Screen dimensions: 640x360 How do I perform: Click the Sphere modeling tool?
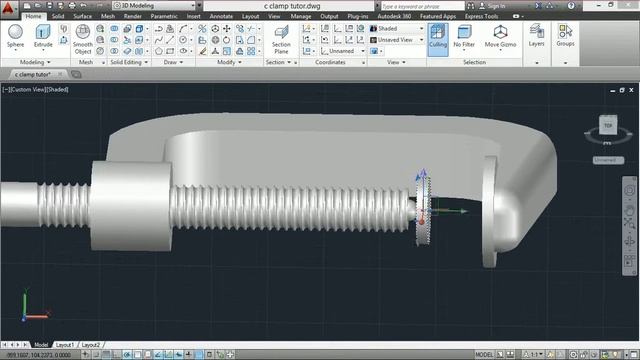[x=16, y=36]
